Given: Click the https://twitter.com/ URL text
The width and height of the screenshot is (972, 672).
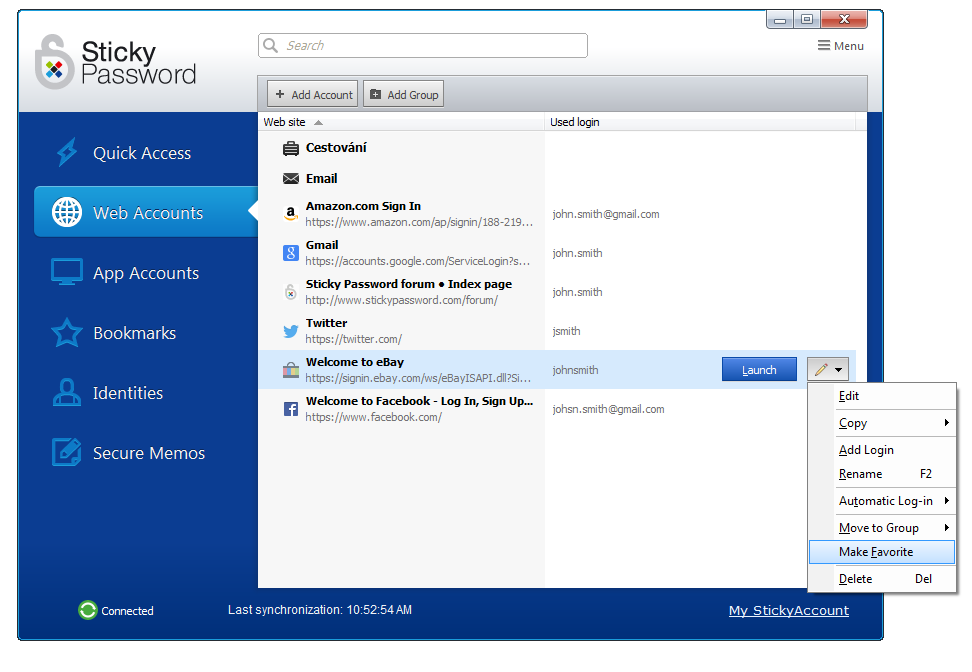Looking at the screenshot, I should pos(353,339).
